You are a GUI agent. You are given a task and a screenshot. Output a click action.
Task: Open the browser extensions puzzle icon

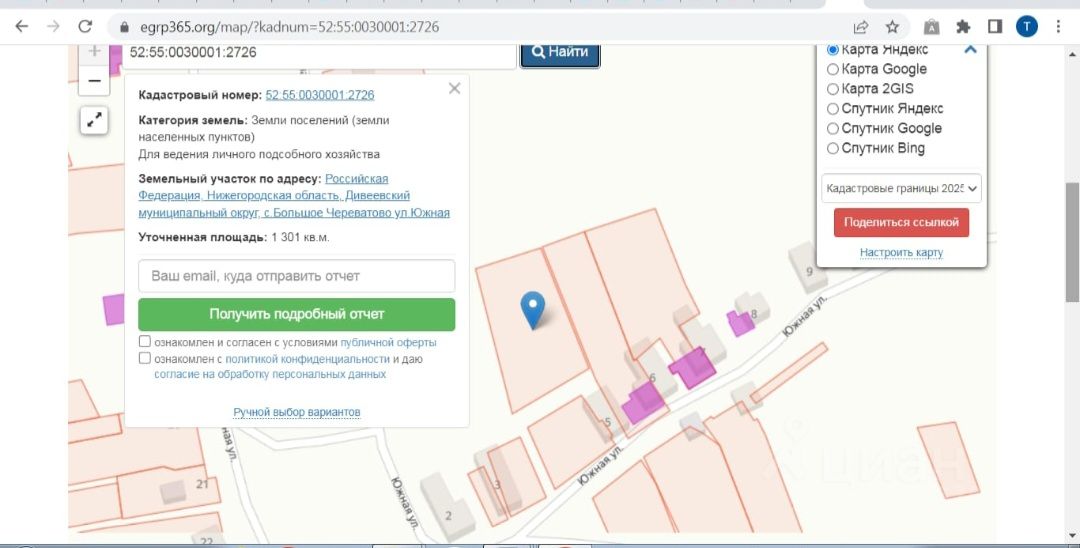point(963,27)
